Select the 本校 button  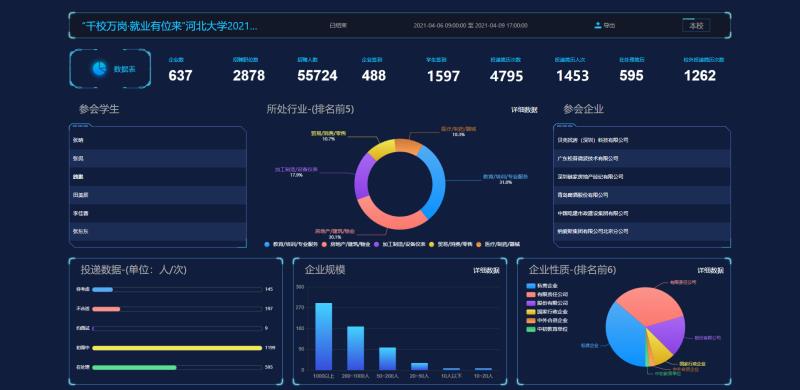click(x=696, y=26)
